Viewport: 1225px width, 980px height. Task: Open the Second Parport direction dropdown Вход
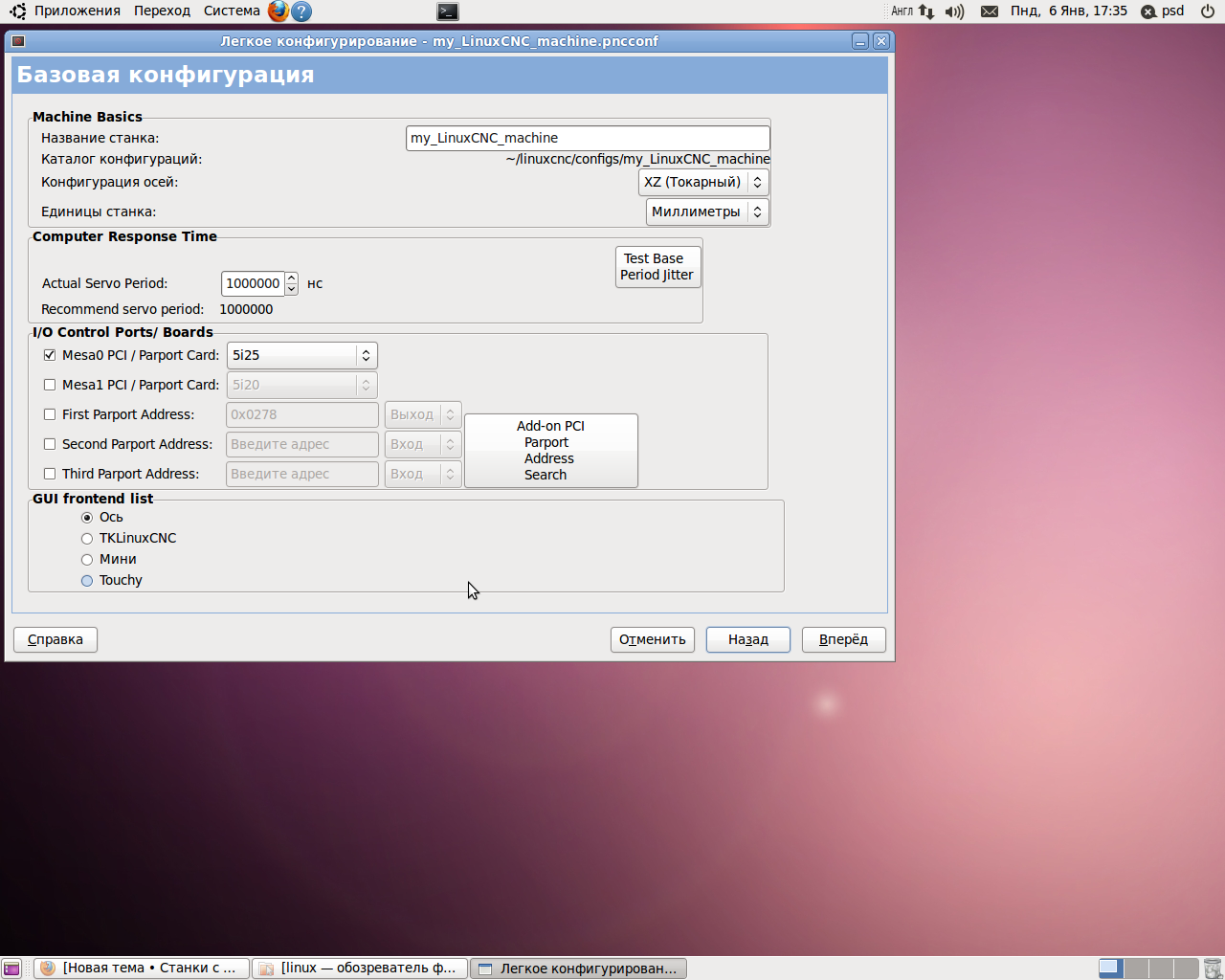click(x=423, y=444)
